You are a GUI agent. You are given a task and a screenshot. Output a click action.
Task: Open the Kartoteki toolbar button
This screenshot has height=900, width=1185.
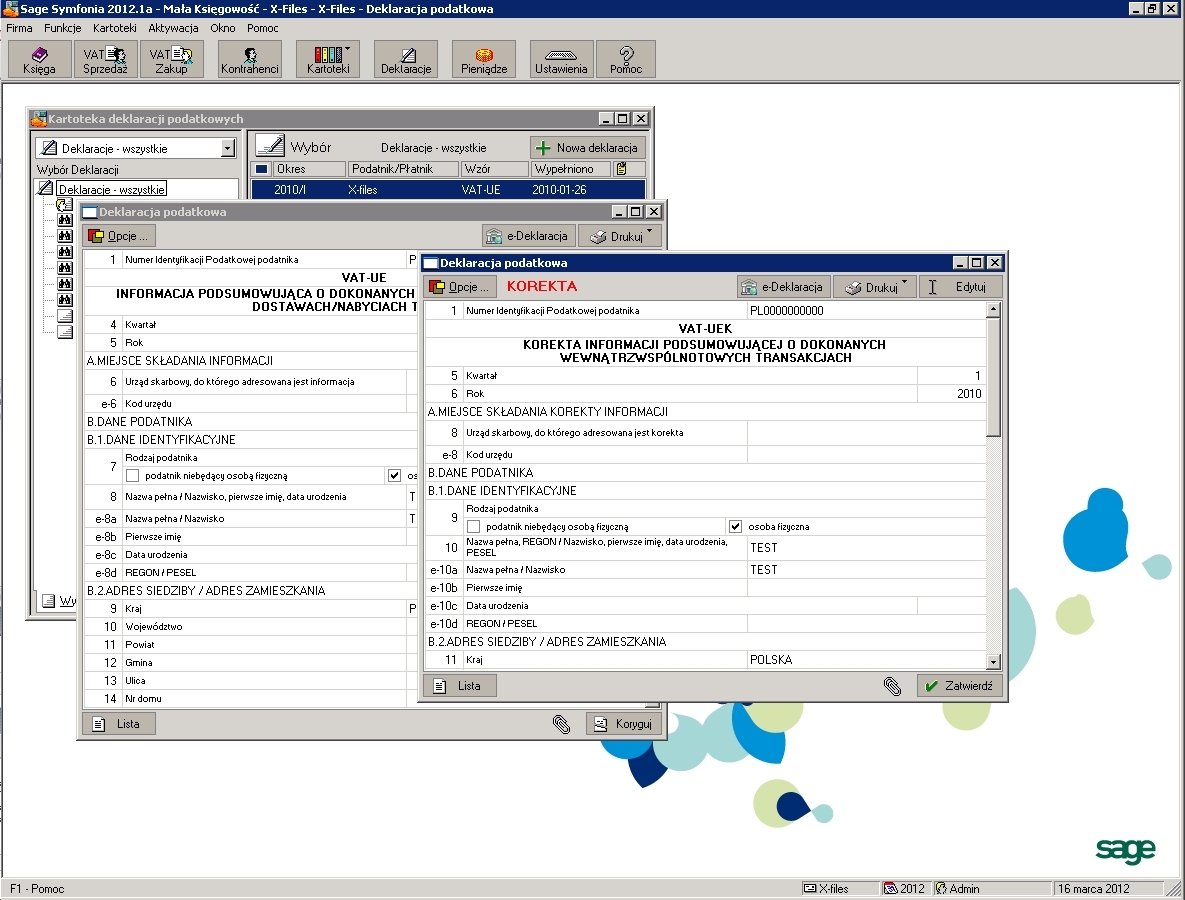(x=328, y=59)
